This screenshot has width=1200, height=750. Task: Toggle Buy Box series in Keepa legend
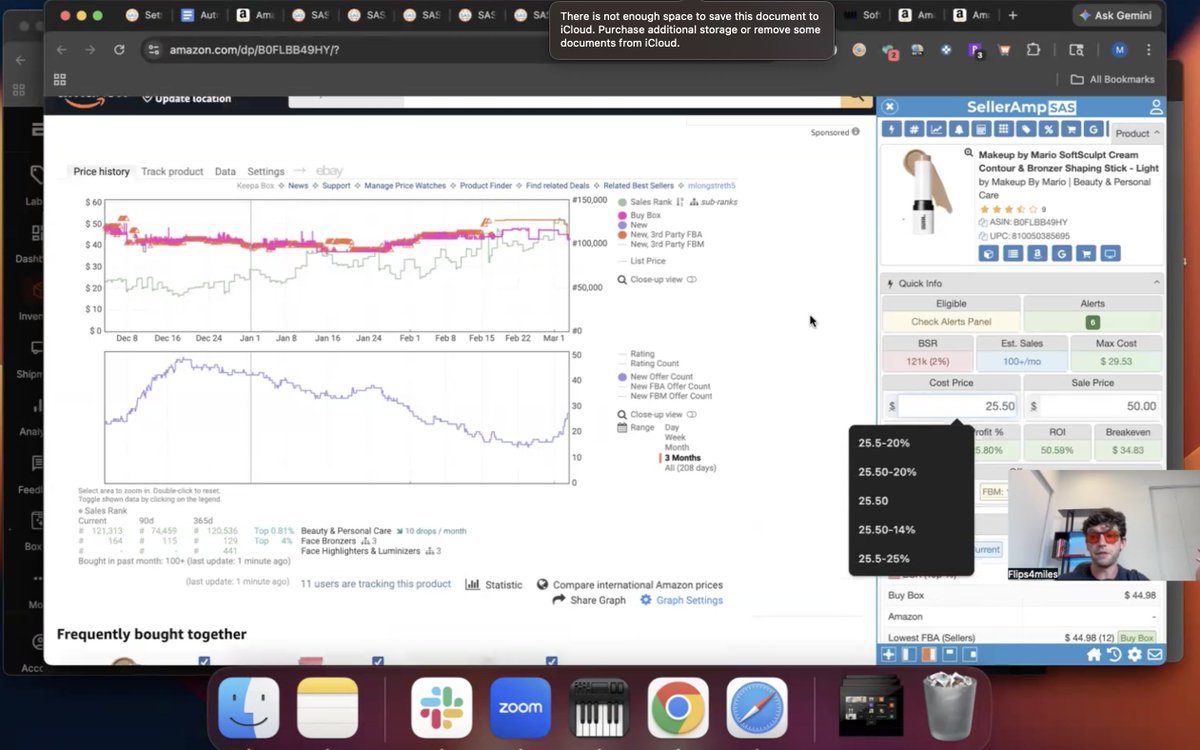tap(639, 215)
